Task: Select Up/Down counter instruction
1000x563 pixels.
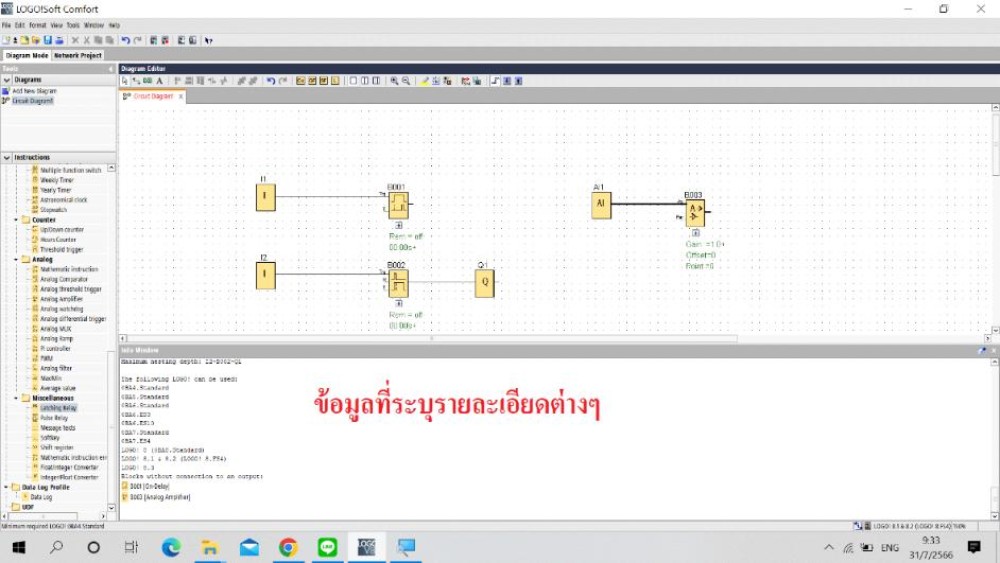Action: [x=62, y=230]
